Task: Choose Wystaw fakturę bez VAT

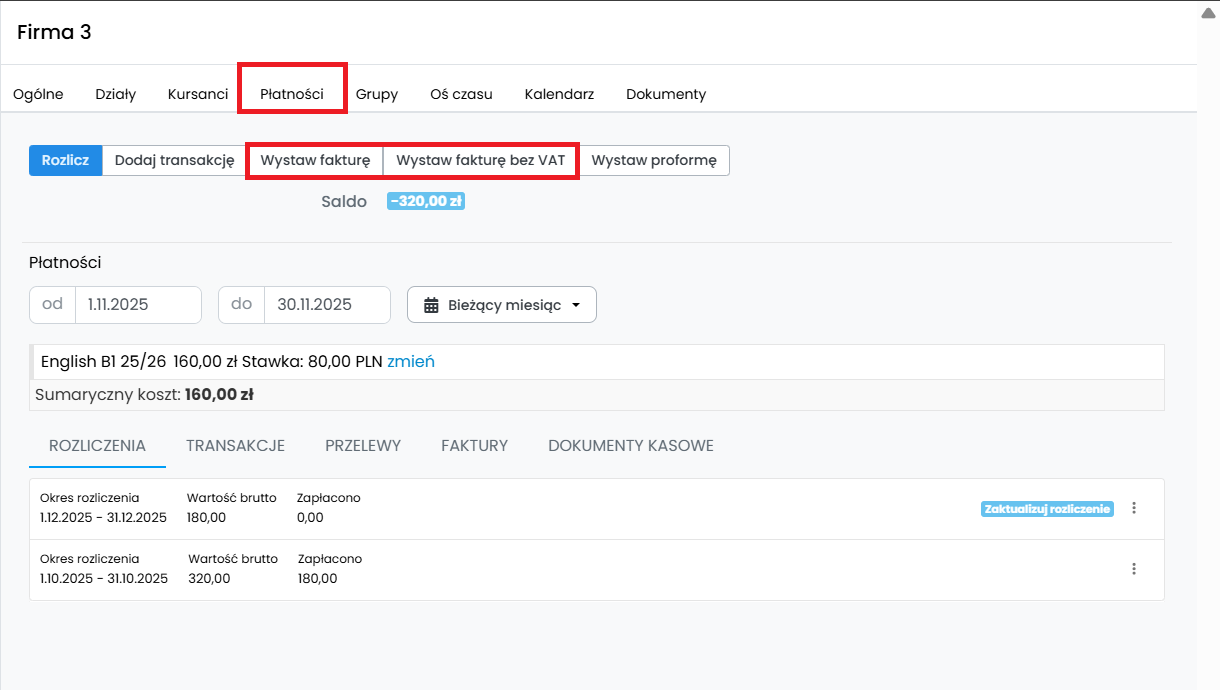Action: tap(480, 160)
